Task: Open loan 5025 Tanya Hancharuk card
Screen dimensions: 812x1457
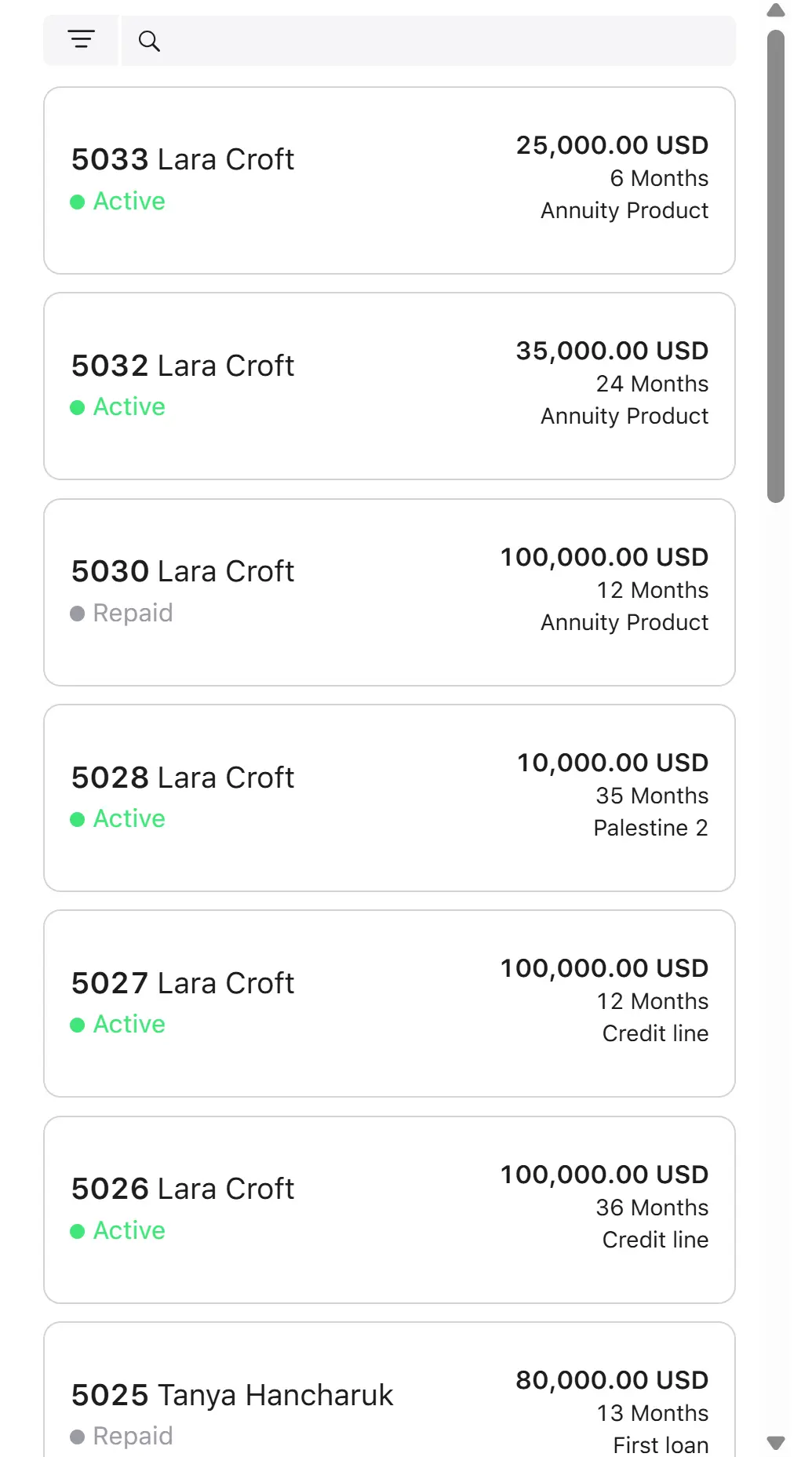Action: (389, 1390)
